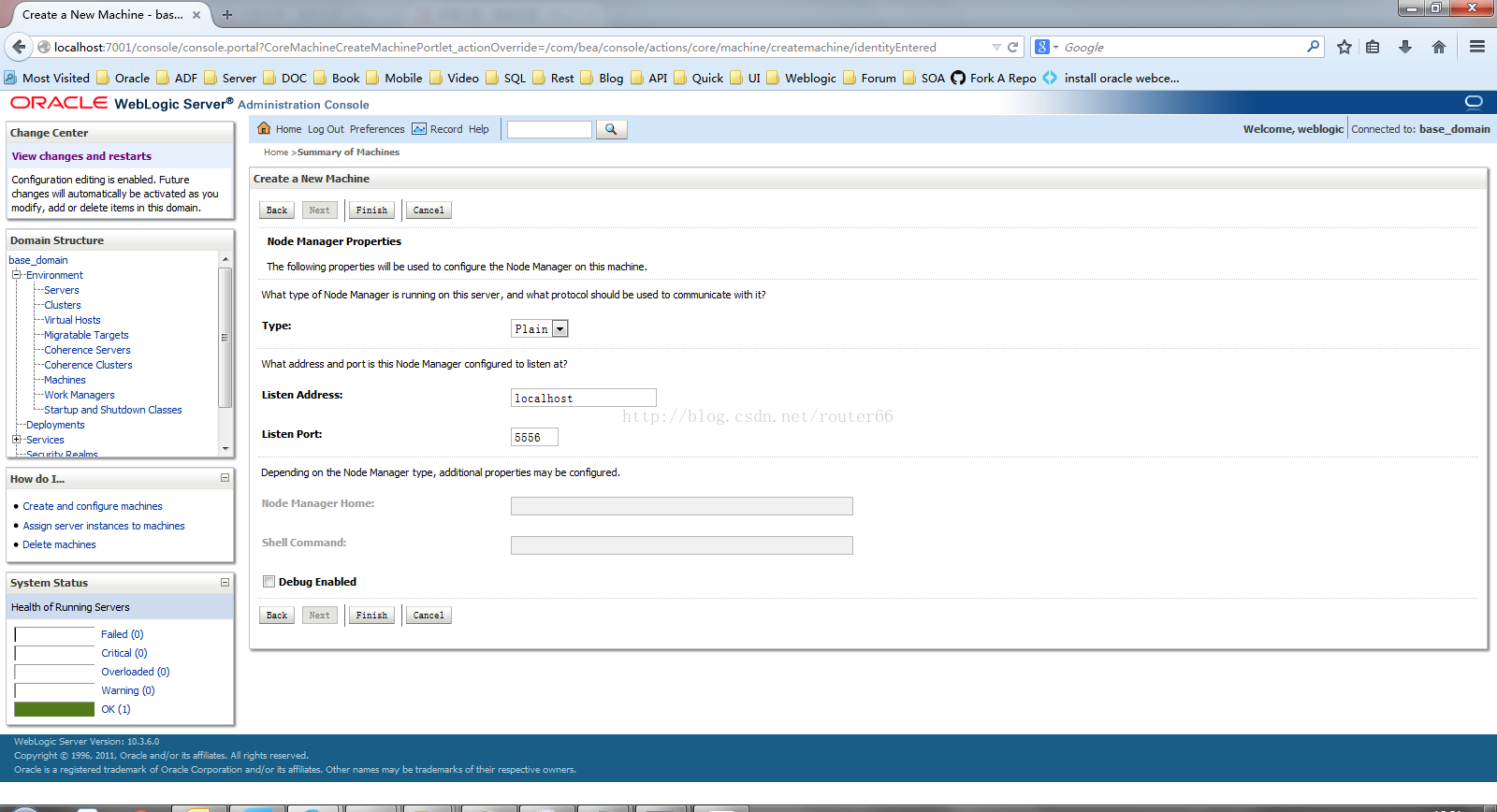This screenshot has height=812, width=1497.
Task: Go to the browser home page icon
Action: coord(1439,47)
